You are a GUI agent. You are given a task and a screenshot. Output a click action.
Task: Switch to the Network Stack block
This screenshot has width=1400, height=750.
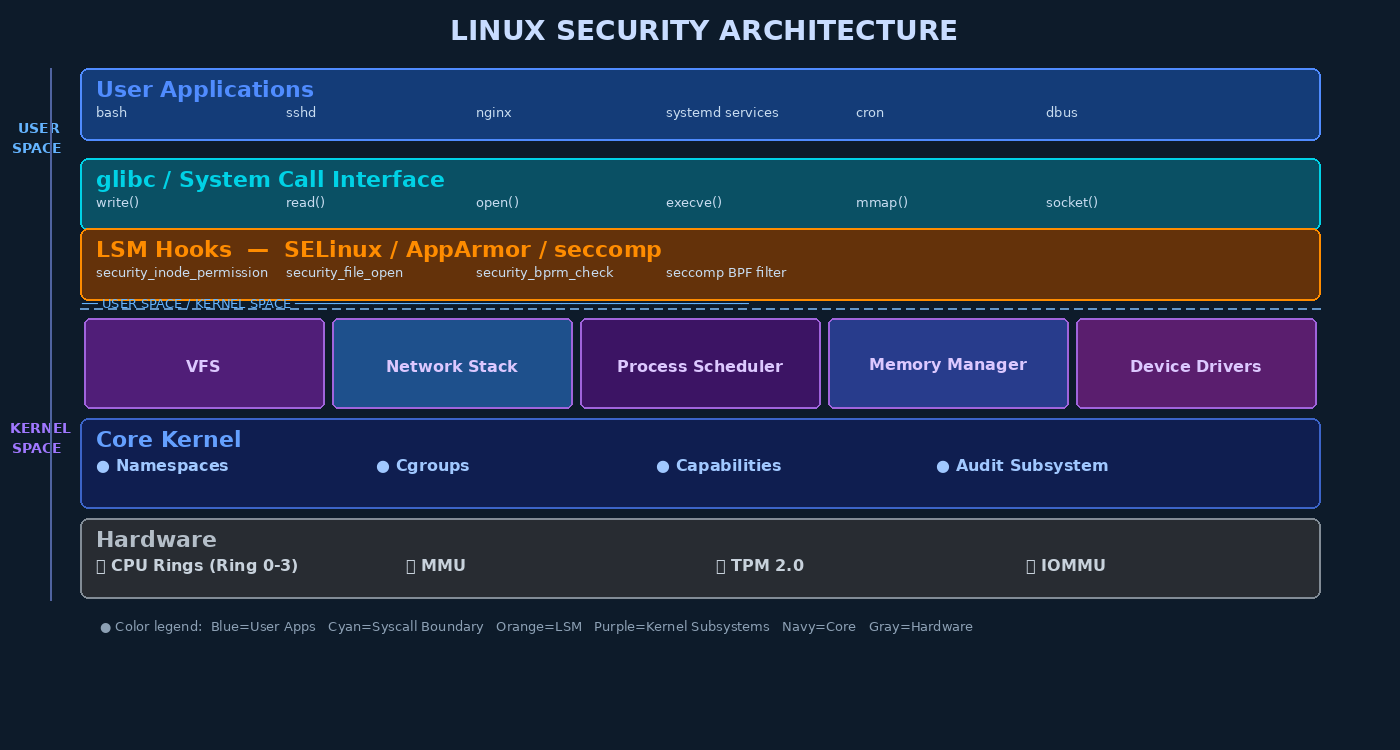point(452,365)
